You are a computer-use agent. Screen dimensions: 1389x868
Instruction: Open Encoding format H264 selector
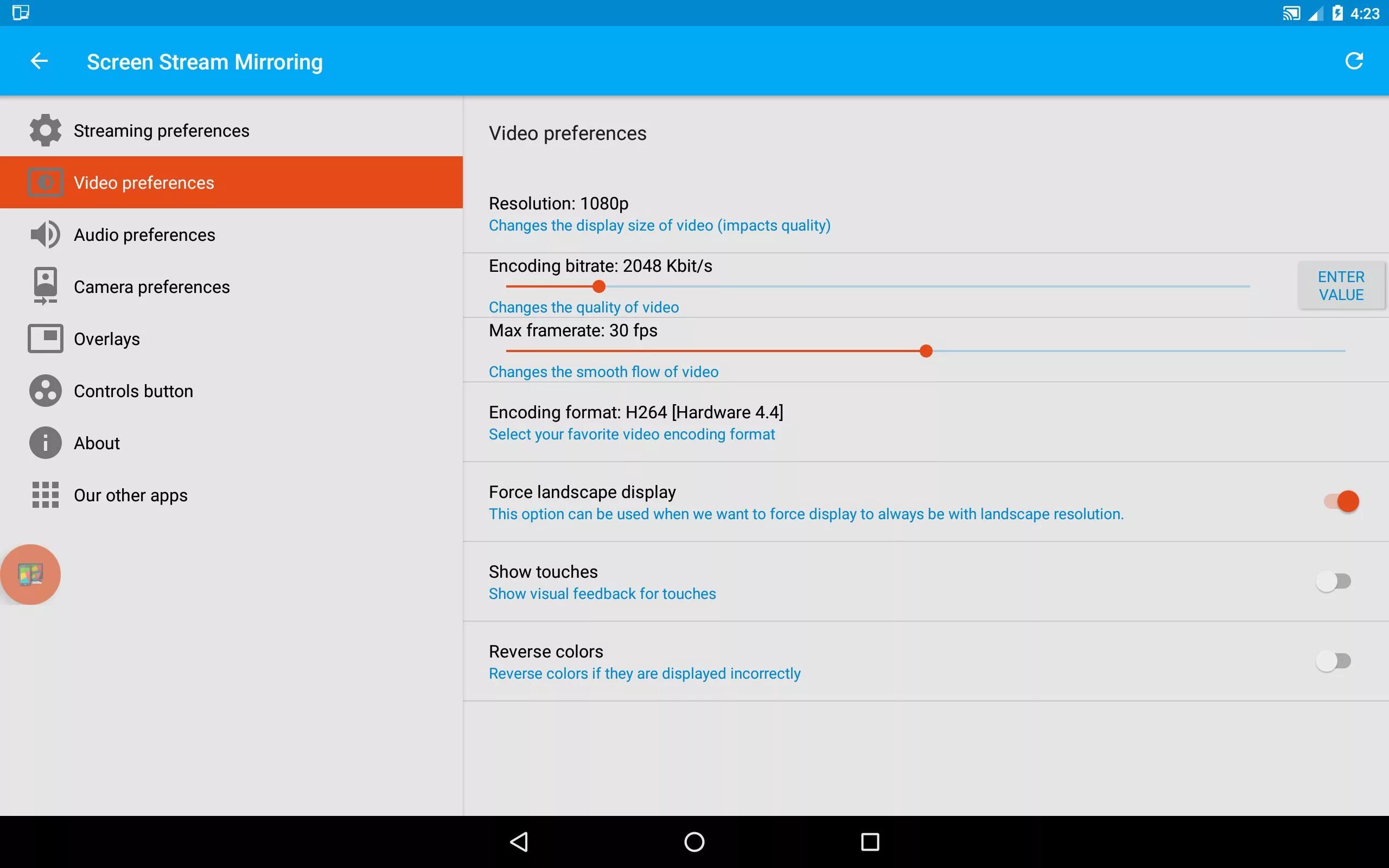pos(635,422)
